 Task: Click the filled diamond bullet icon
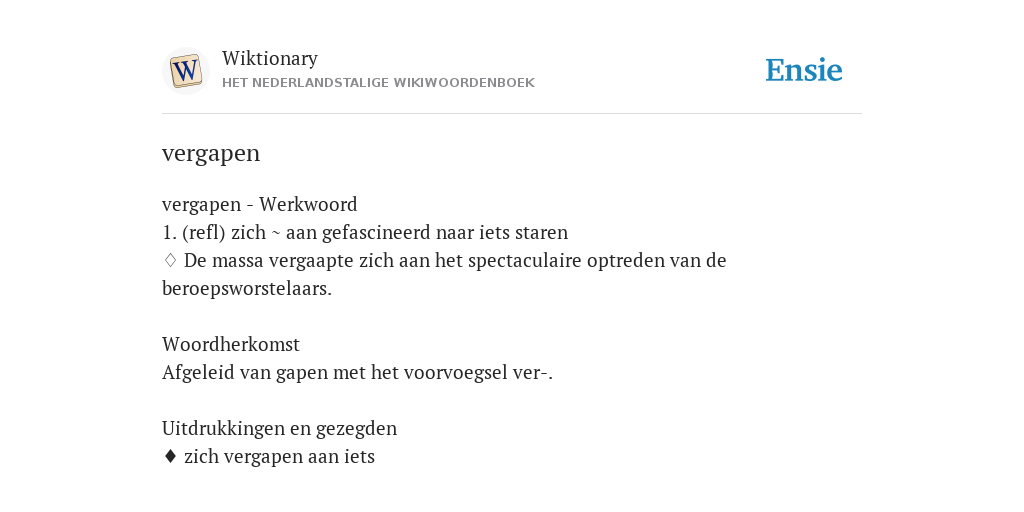[170, 456]
